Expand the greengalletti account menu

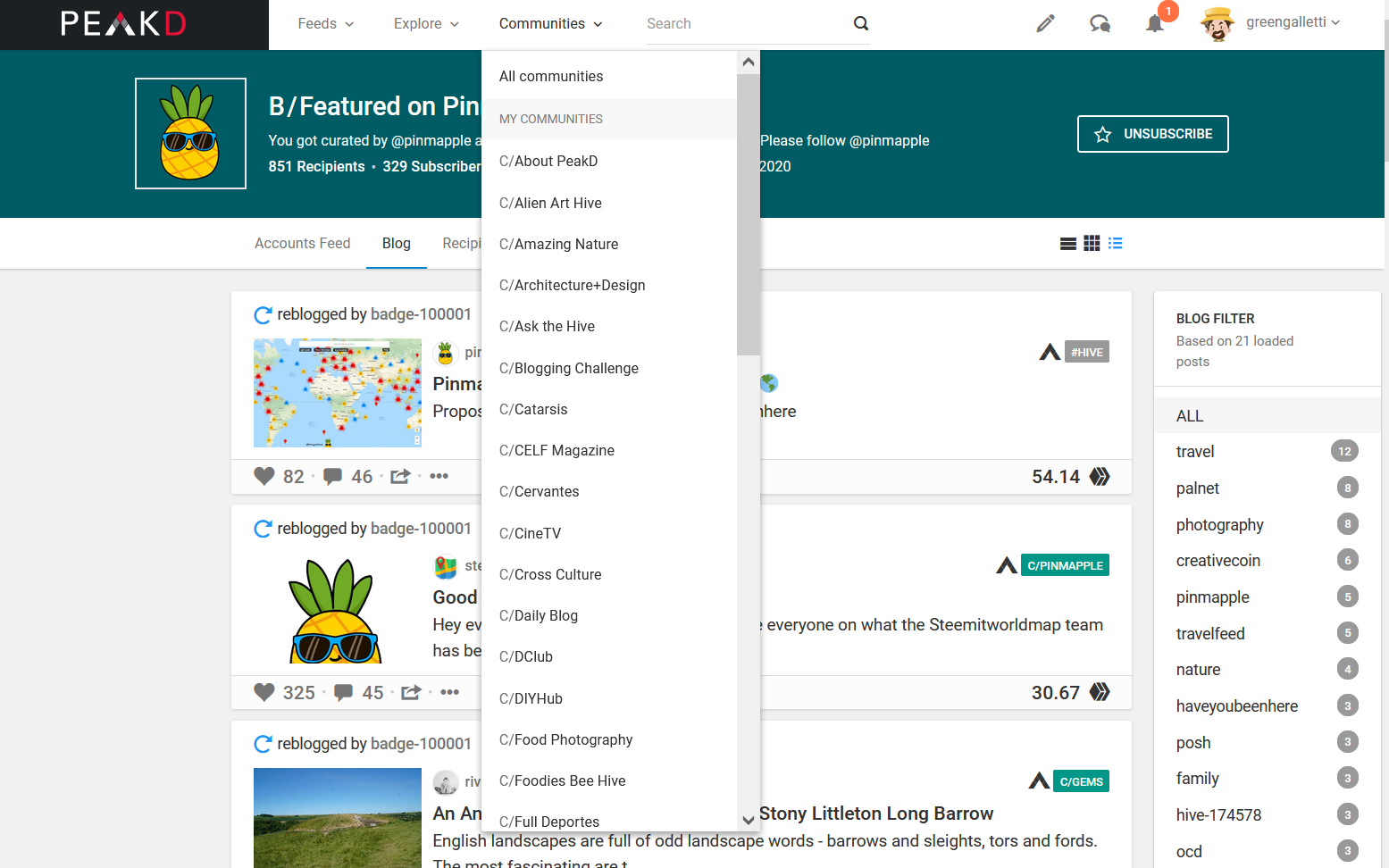click(1293, 22)
